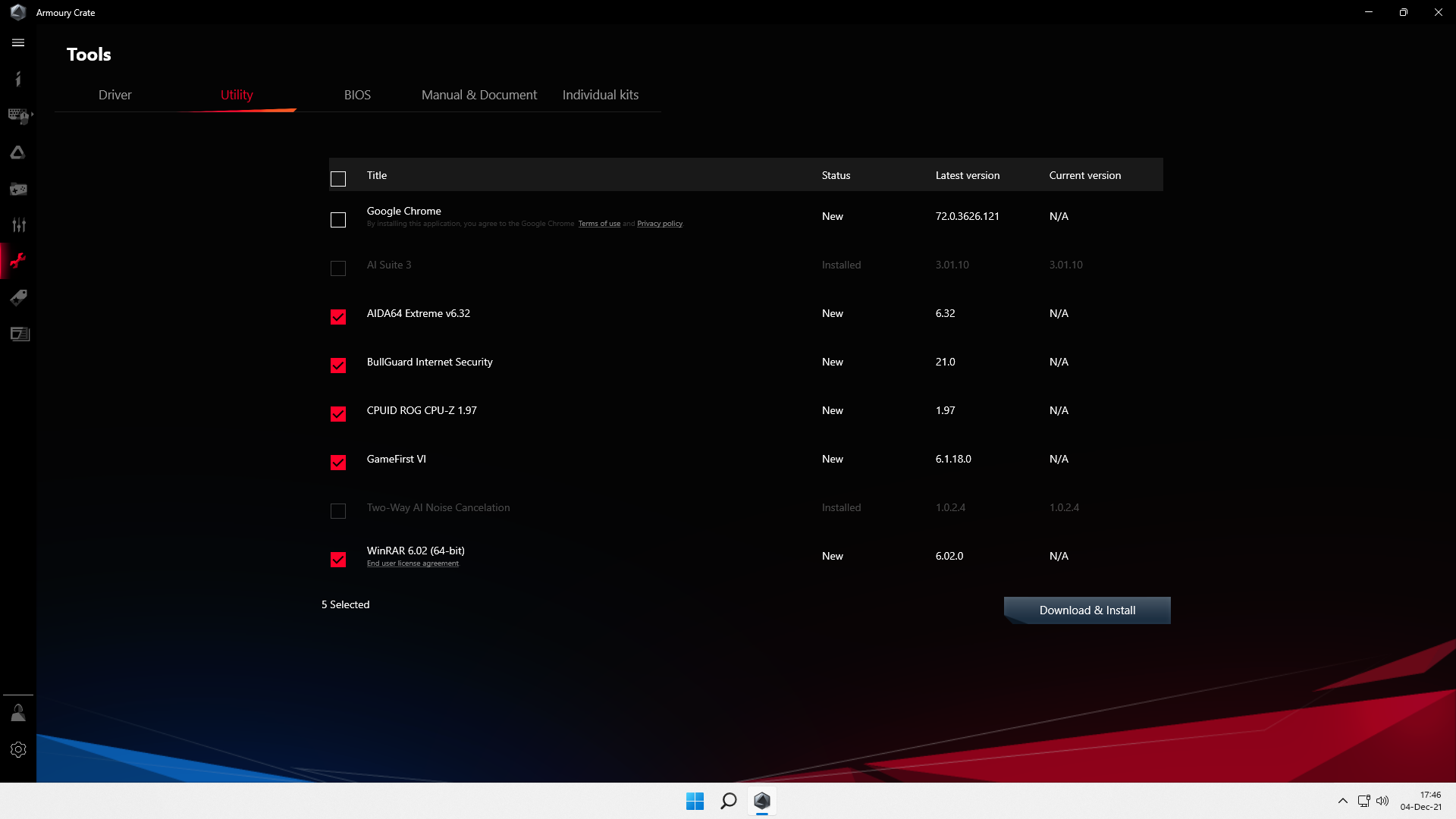Switch to the BIOS tab

coord(357,95)
